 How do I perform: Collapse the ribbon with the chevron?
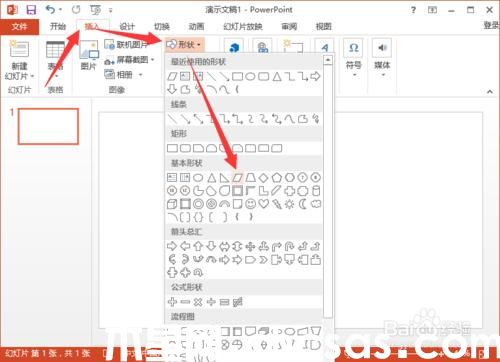point(490,91)
